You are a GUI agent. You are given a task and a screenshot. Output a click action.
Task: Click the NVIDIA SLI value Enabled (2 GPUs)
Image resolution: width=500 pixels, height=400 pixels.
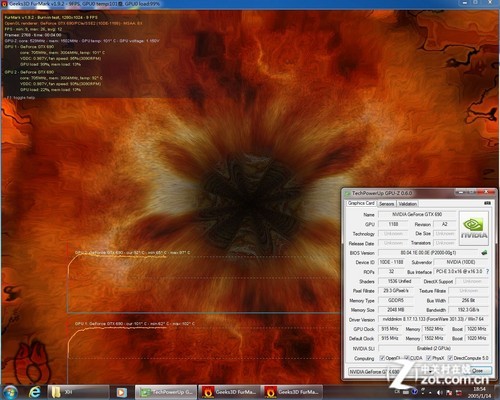(x=433, y=348)
